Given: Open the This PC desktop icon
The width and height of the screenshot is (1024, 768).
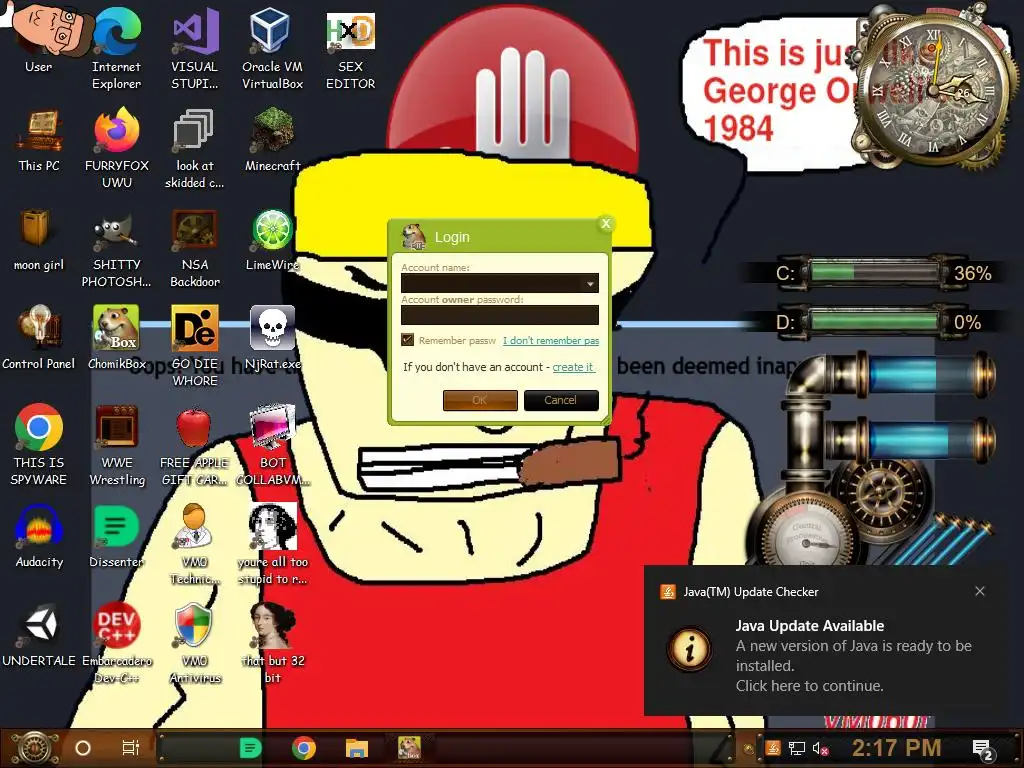Looking at the screenshot, I should [x=39, y=140].
